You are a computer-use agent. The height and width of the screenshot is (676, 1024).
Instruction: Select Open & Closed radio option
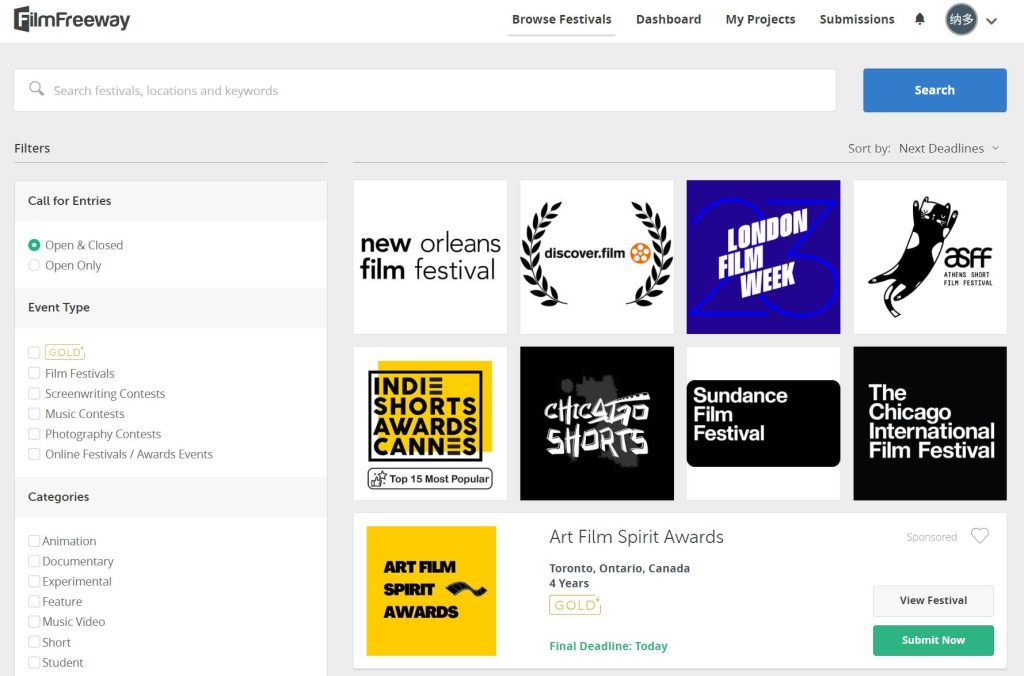pyautogui.click(x=34, y=245)
